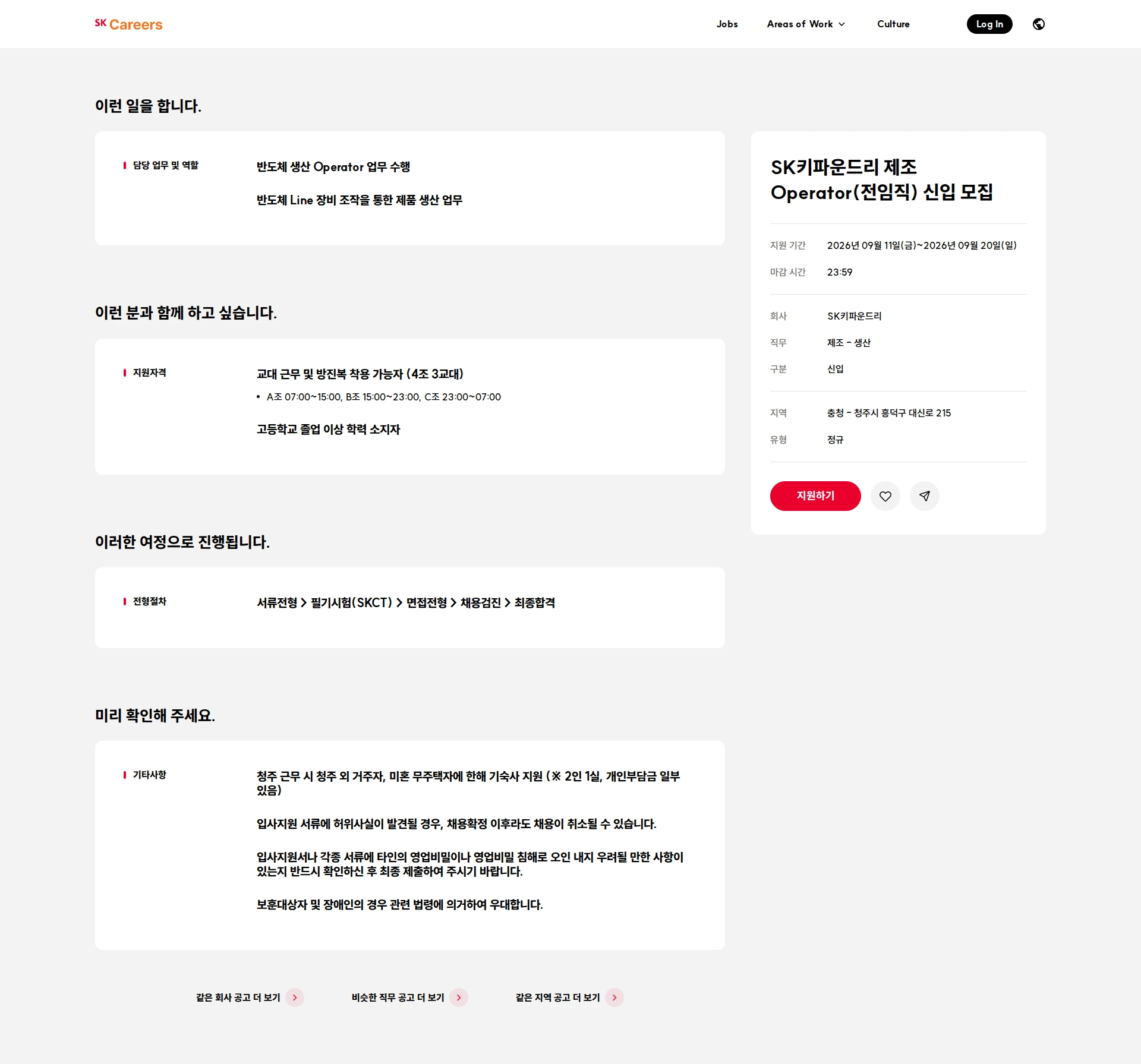
Task: Select the 지원 기간 field label
Action: 788,245
